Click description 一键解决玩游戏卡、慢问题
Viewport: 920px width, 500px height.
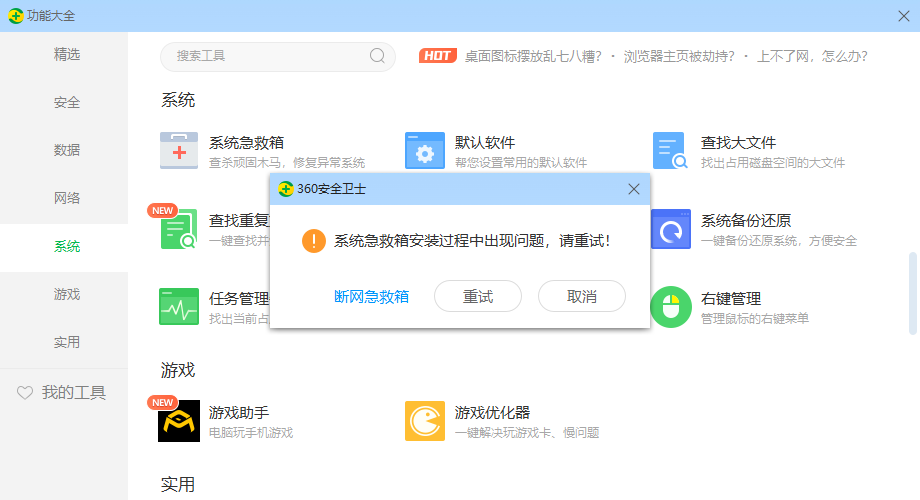(x=527, y=433)
